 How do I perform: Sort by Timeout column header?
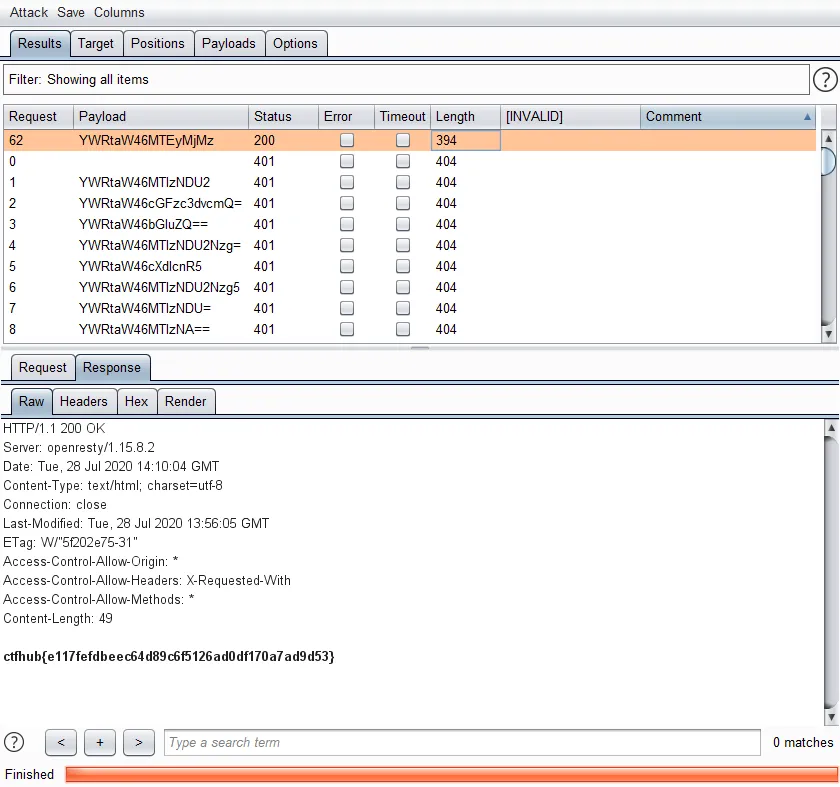[x=402, y=117]
